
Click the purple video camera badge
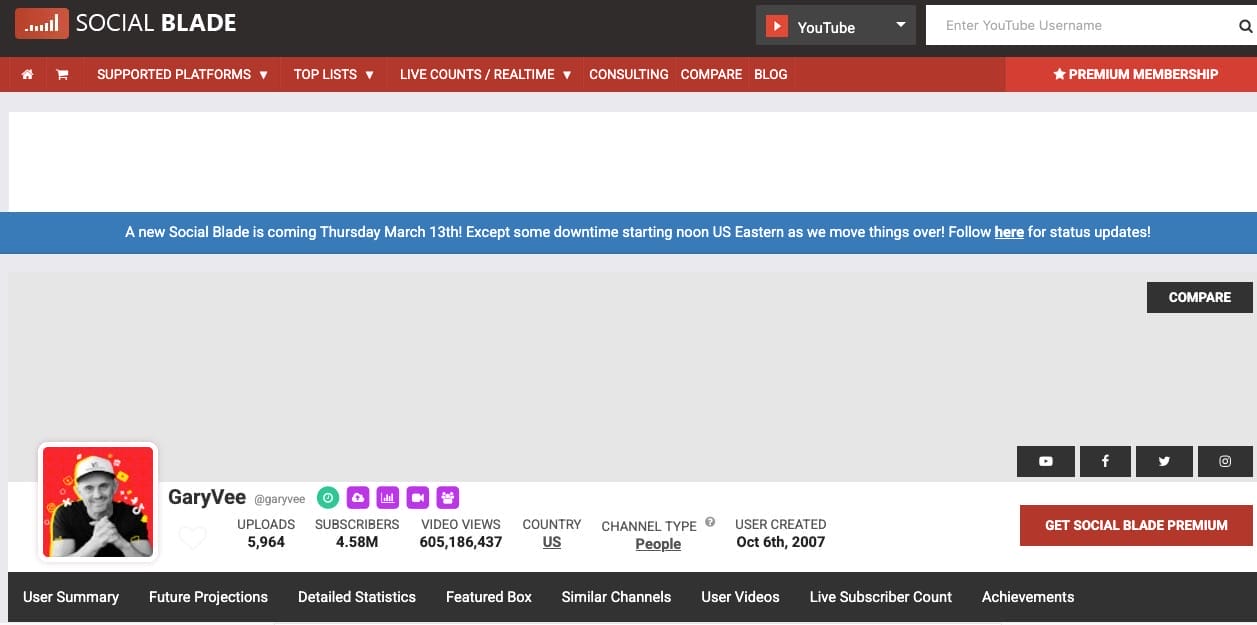click(417, 497)
